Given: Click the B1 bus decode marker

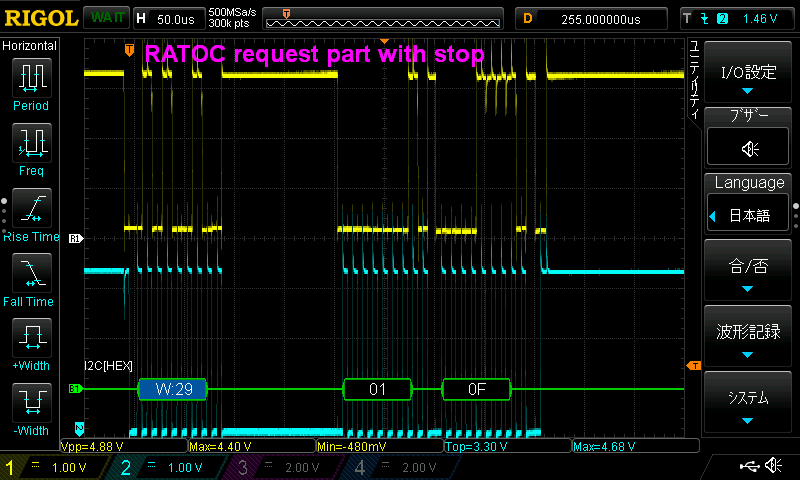Looking at the screenshot, I should point(75,389).
